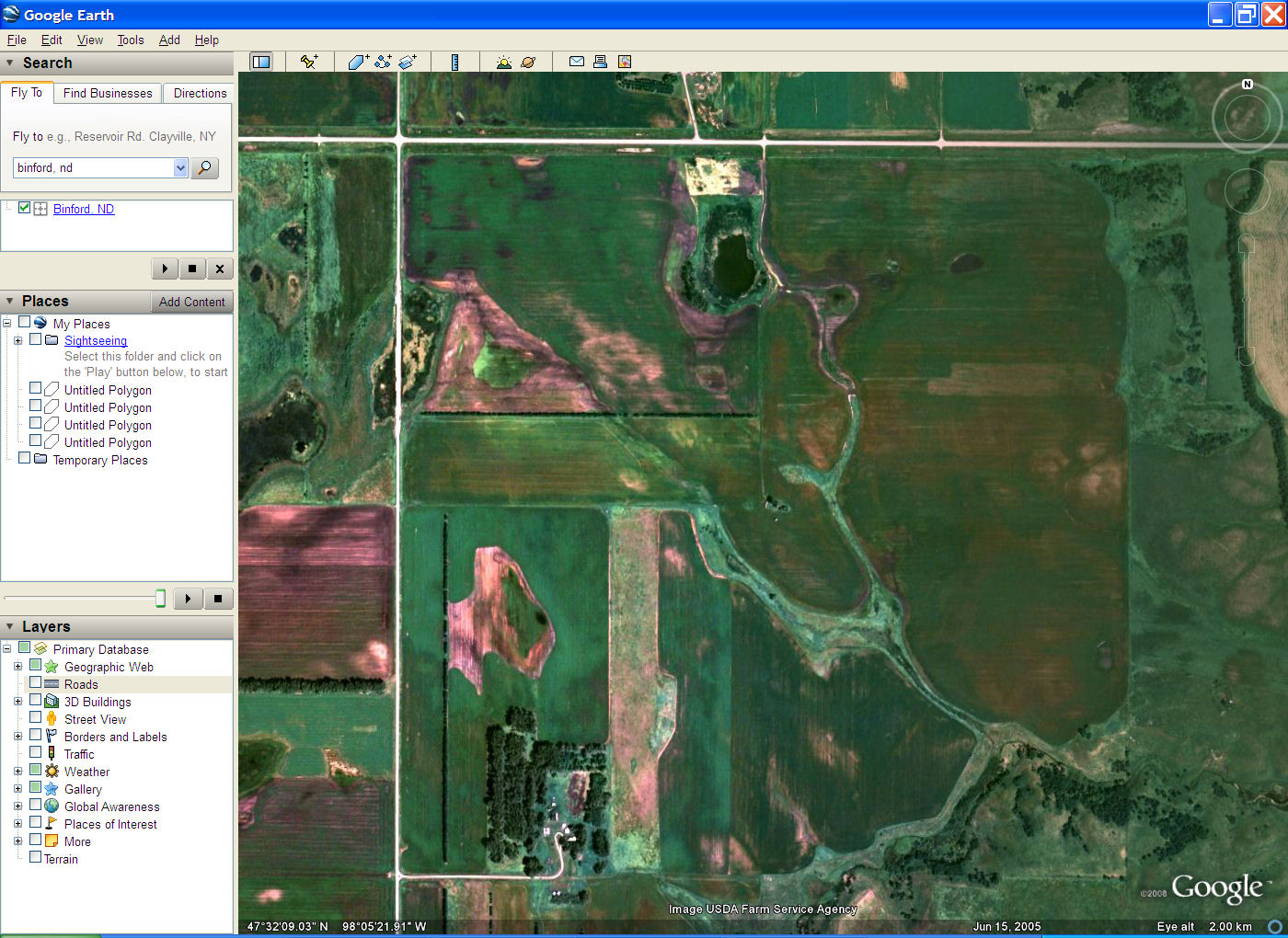Open the Help menu
The width and height of the screenshot is (1288, 938).
[x=207, y=40]
